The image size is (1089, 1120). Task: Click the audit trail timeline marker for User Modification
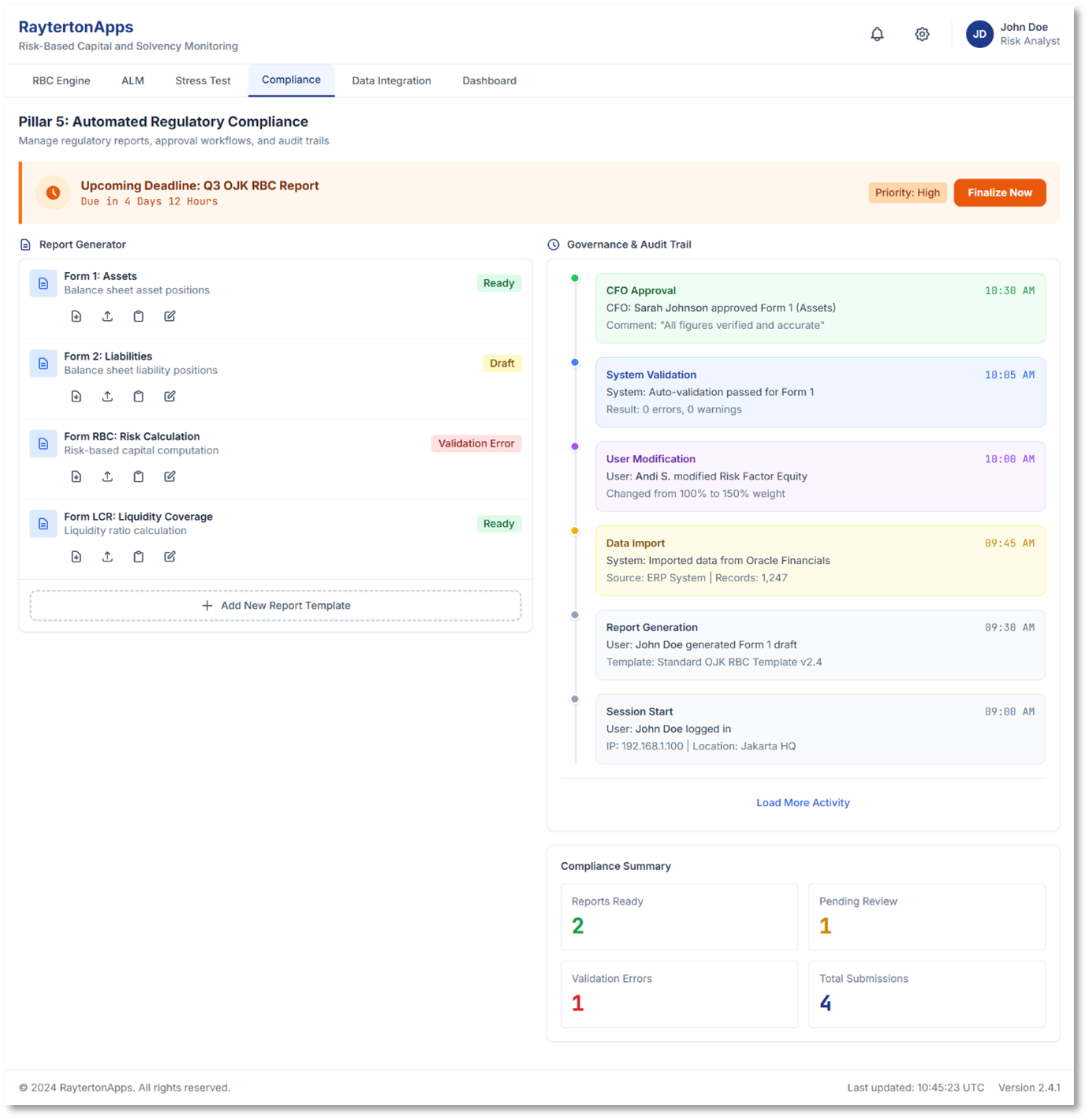[574, 446]
